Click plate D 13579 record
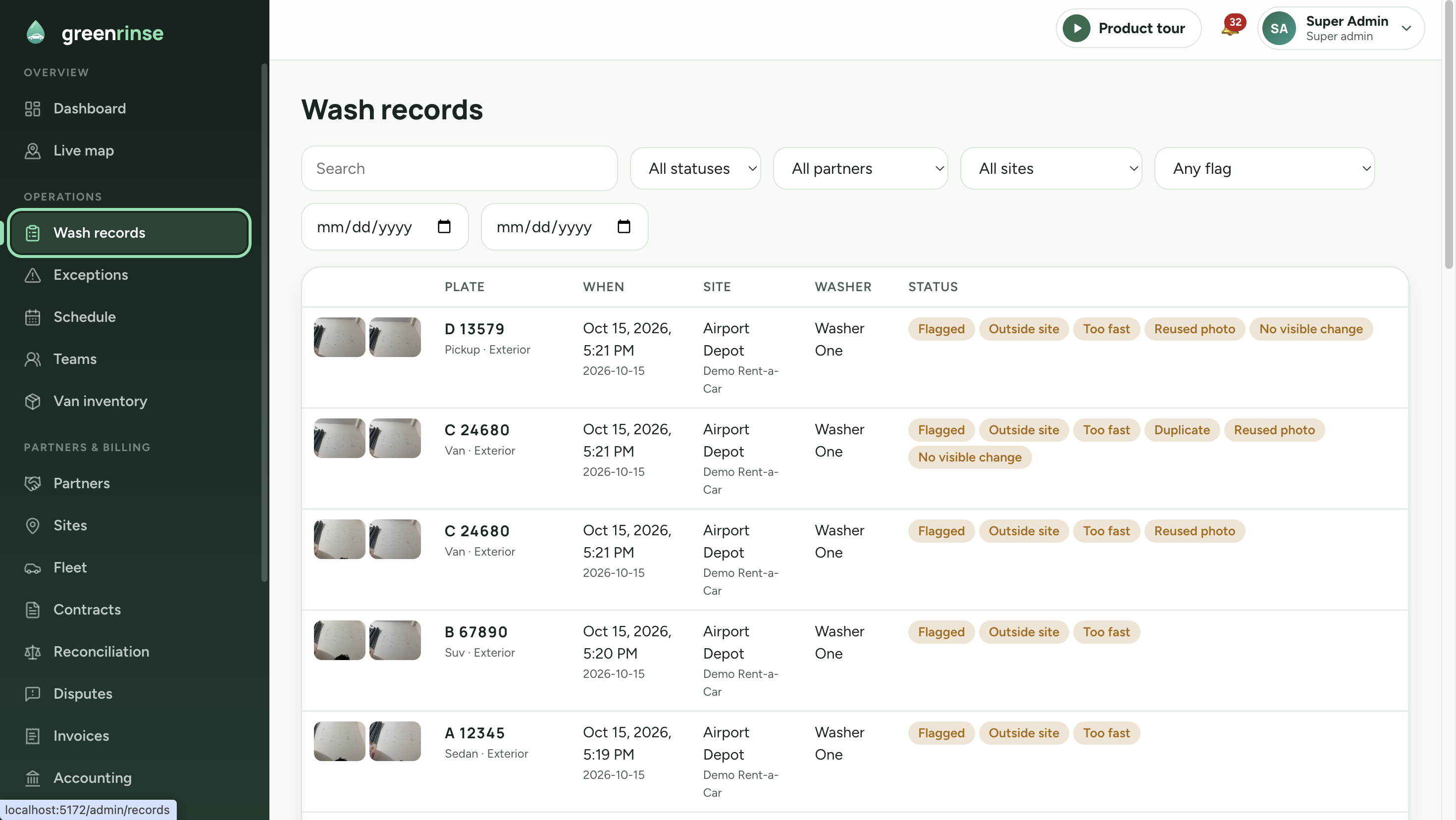 [x=474, y=329]
